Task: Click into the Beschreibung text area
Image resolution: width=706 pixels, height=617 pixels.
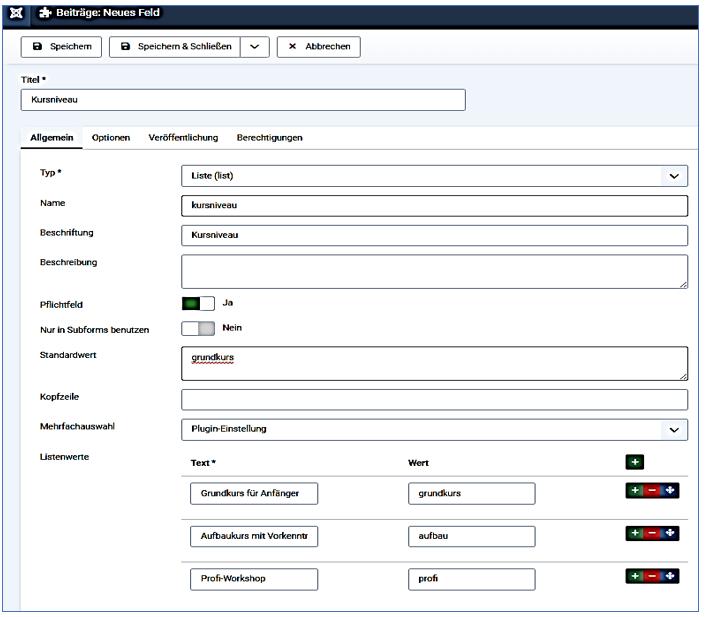Action: pyautogui.click(x=434, y=271)
